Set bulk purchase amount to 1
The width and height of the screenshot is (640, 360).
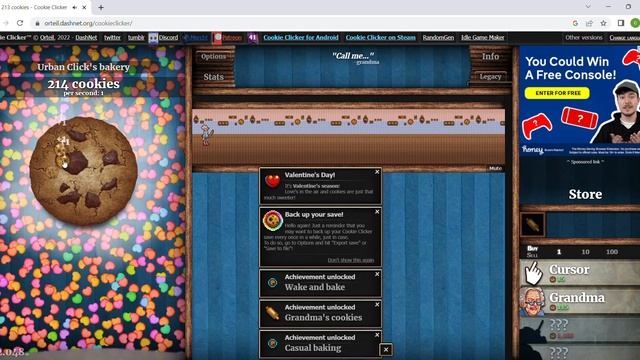[559, 252]
